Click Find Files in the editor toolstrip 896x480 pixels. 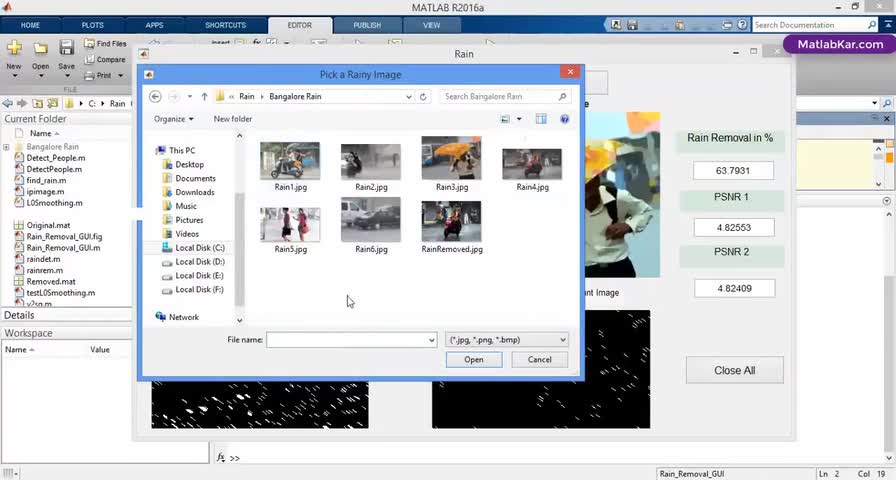[105, 43]
